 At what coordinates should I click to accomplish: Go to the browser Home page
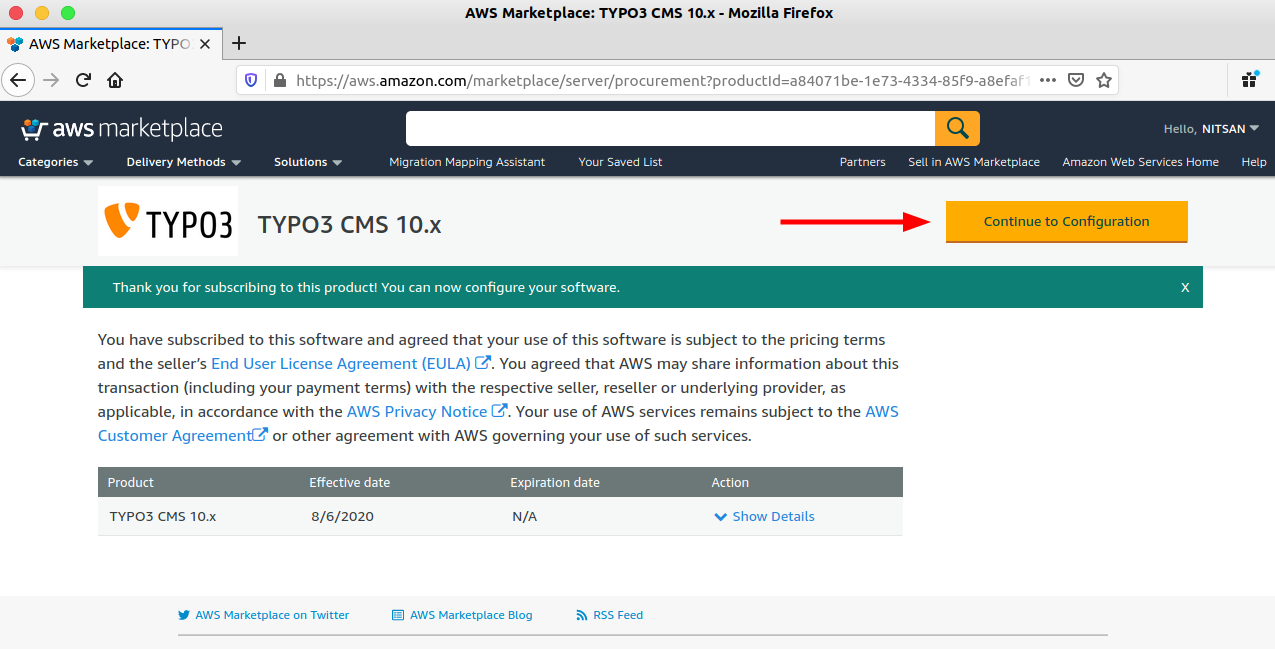[x=115, y=80]
